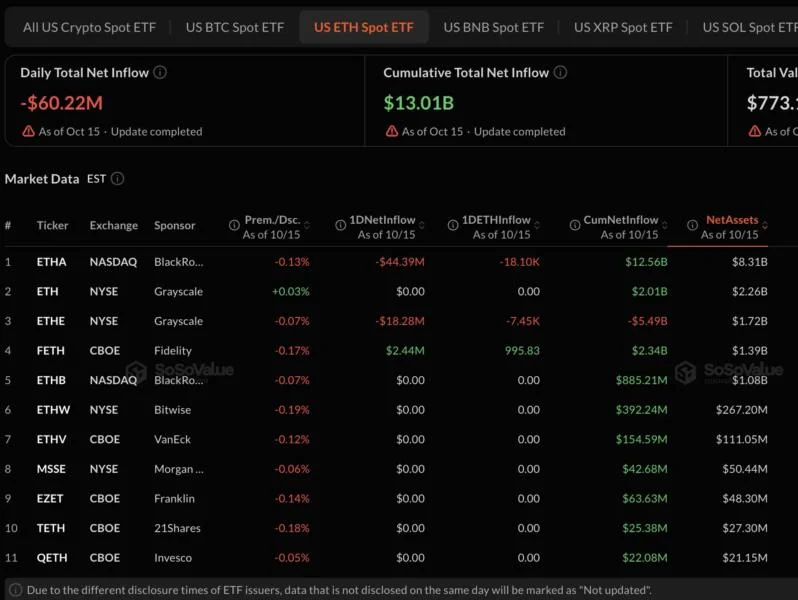Open the US XRP Spot ETF tab
The width and height of the screenshot is (798, 600).
[623, 27]
